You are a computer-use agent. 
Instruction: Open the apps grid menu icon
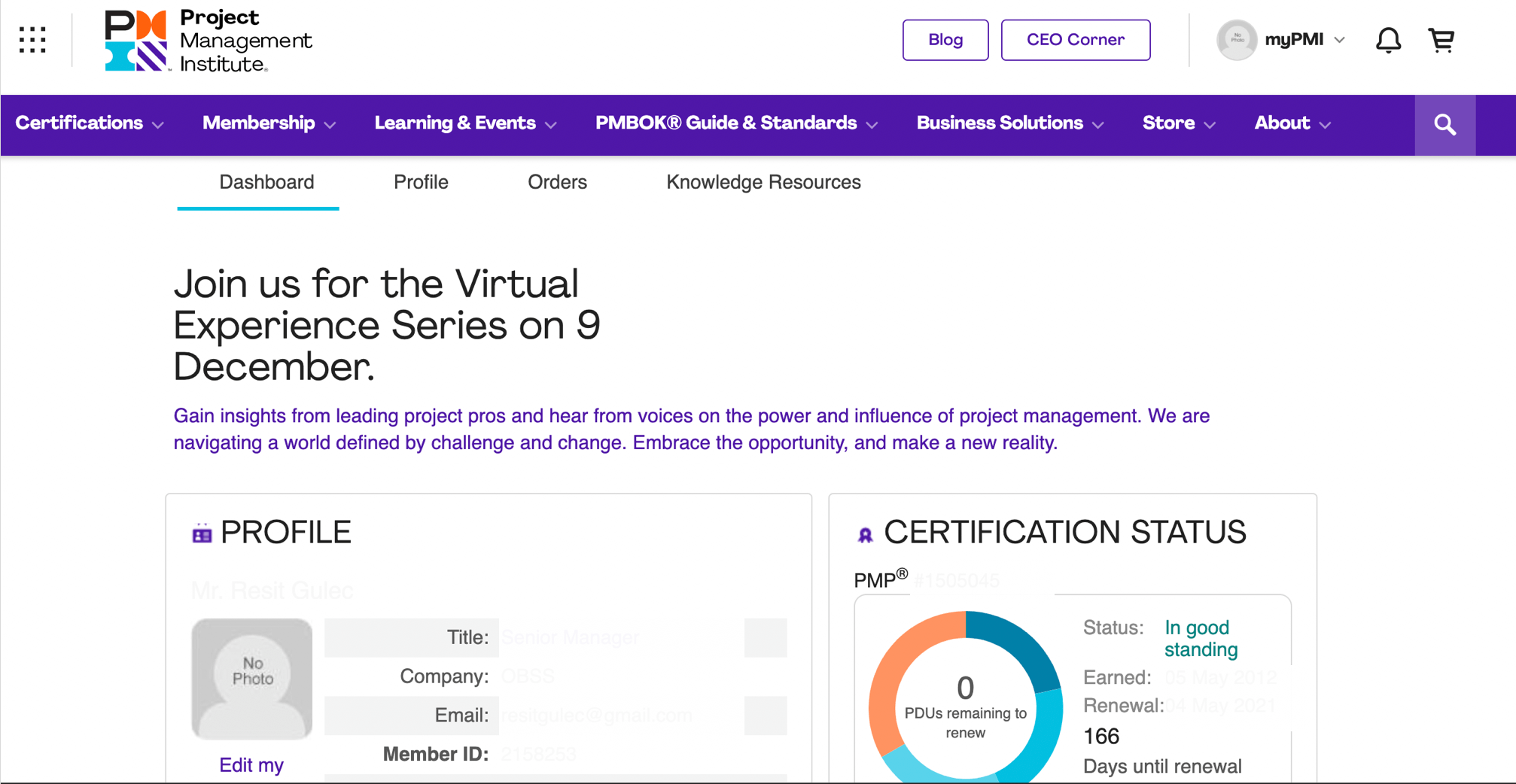pyautogui.click(x=32, y=40)
